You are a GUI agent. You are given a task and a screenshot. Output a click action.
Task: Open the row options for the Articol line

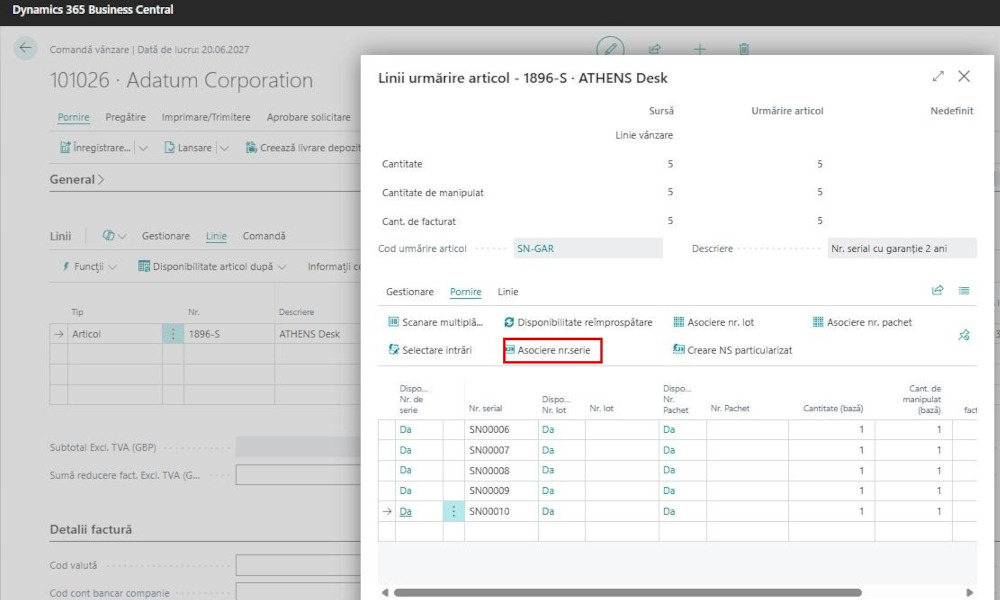pyautogui.click(x=173, y=333)
